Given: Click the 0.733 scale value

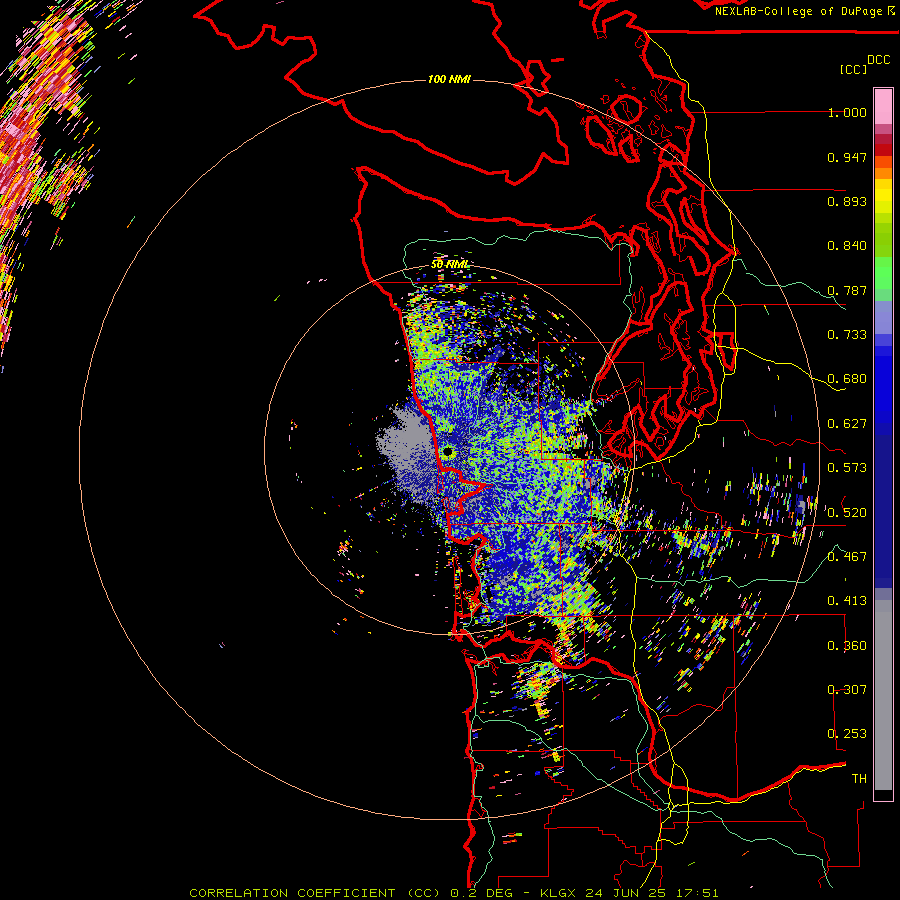Looking at the screenshot, I should pyautogui.click(x=847, y=335).
